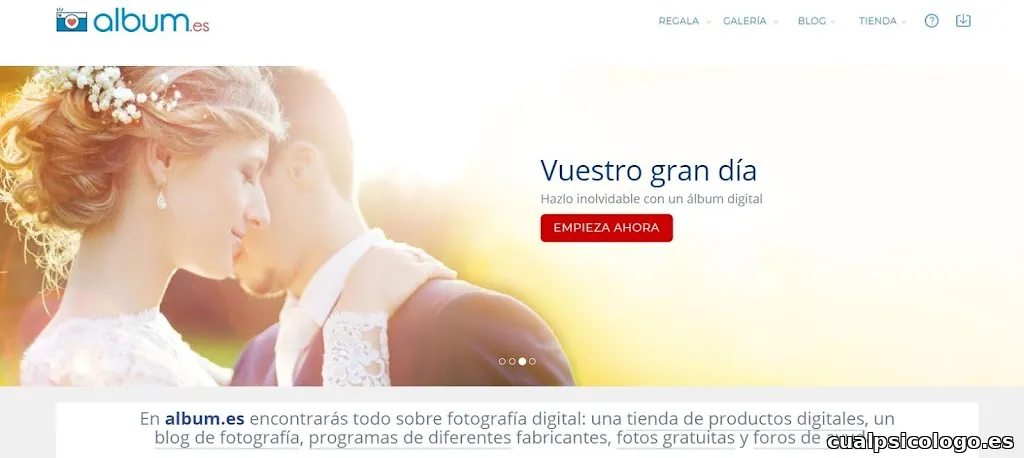Click the download software icon
Image resolution: width=1024 pixels, height=458 pixels.
click(963, 21)
